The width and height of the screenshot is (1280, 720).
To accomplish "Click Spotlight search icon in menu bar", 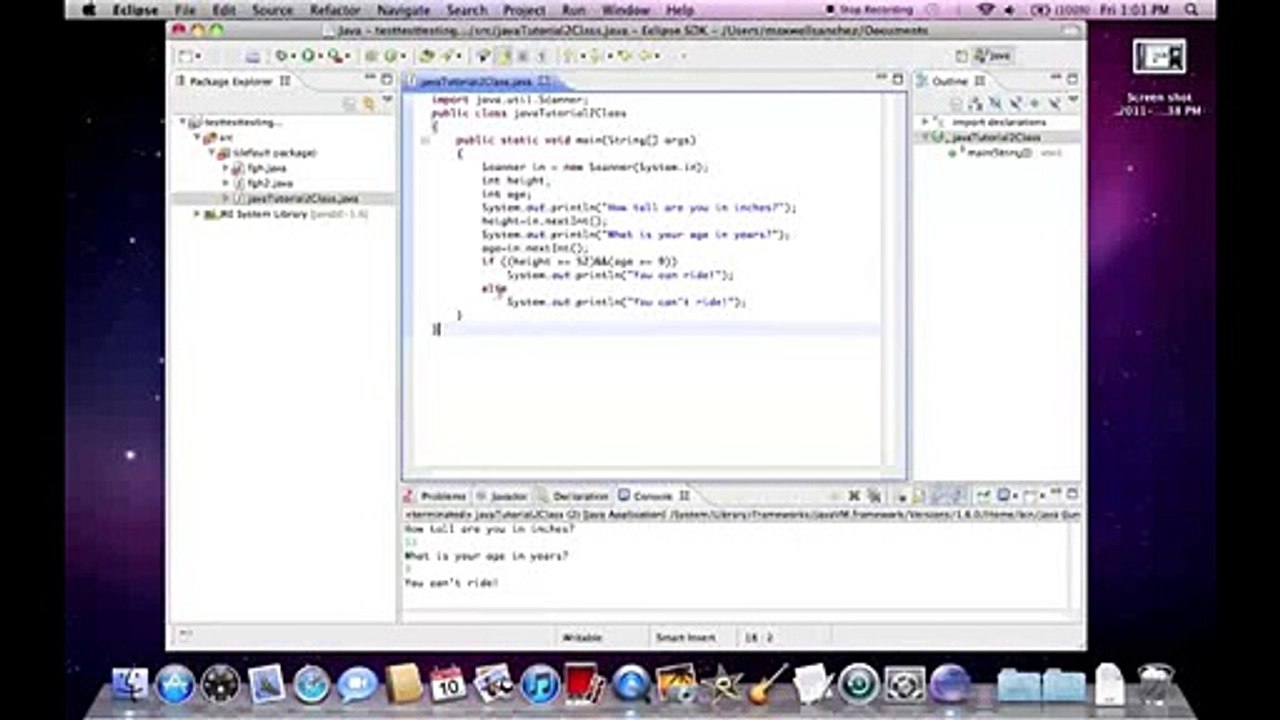I will (x=1192, y=10).
